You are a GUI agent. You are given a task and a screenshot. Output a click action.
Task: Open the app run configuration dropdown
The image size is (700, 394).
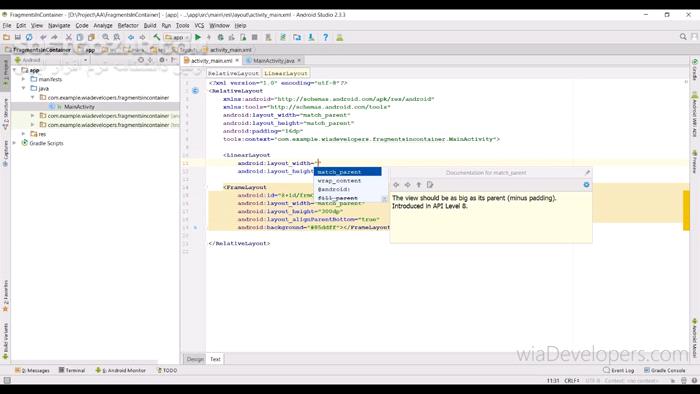click(x=178, y=37)
